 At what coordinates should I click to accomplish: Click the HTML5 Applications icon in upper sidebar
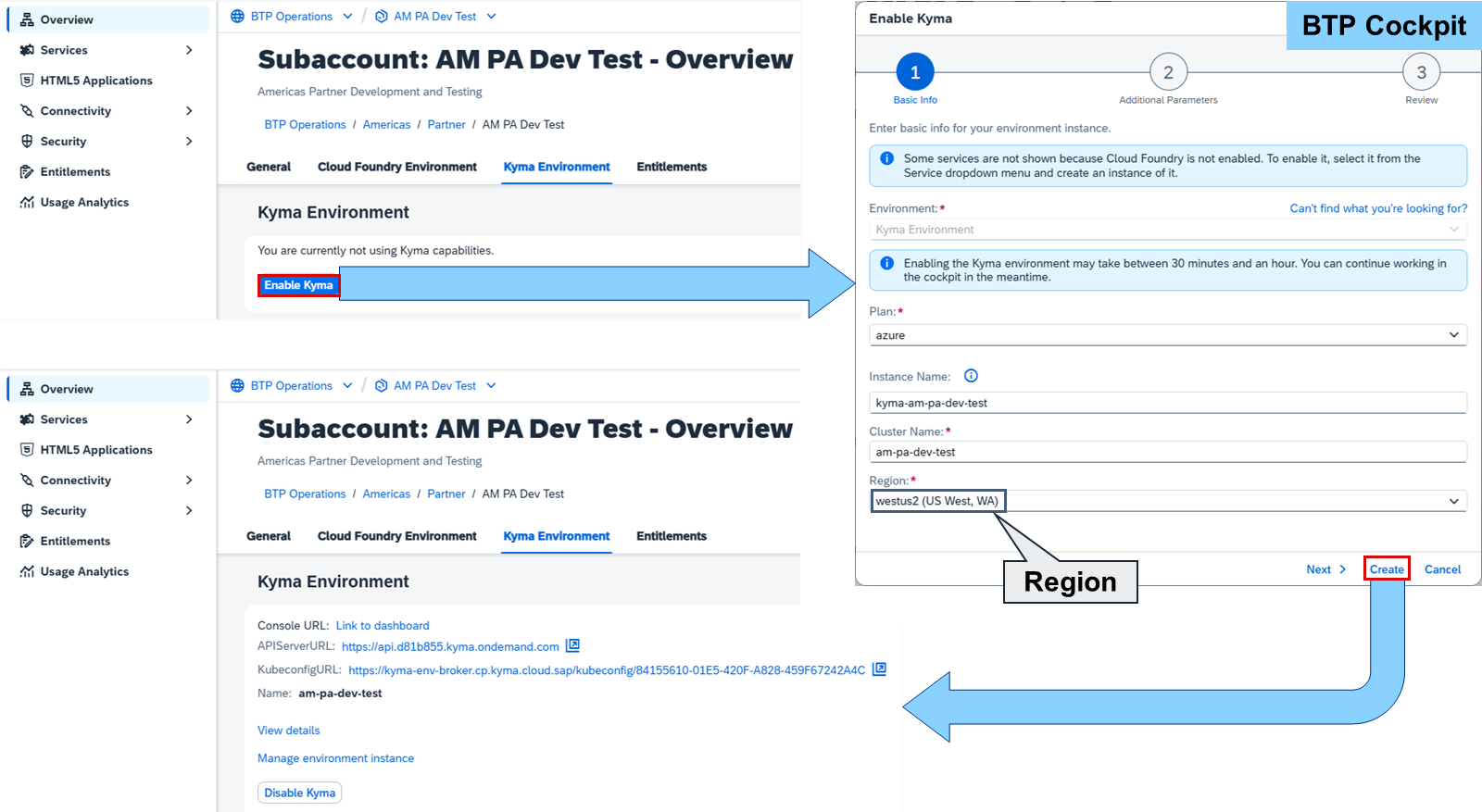(27, 81)
